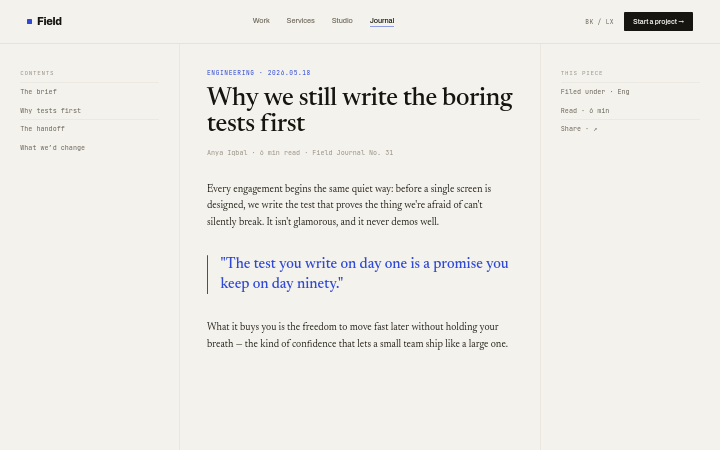This screenshot has height=450, width=720.
Task: Jump to Why tests first section
Action: coord(51,111)
